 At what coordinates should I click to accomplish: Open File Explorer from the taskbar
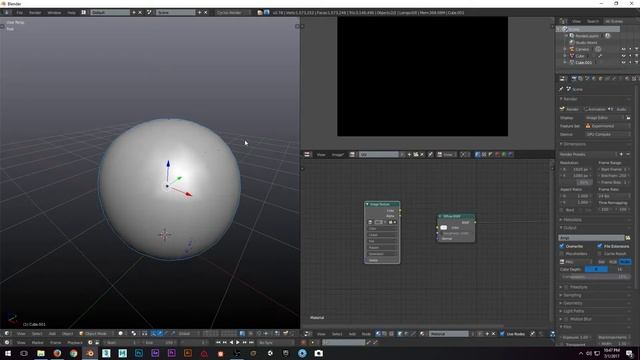coord(41,353)
